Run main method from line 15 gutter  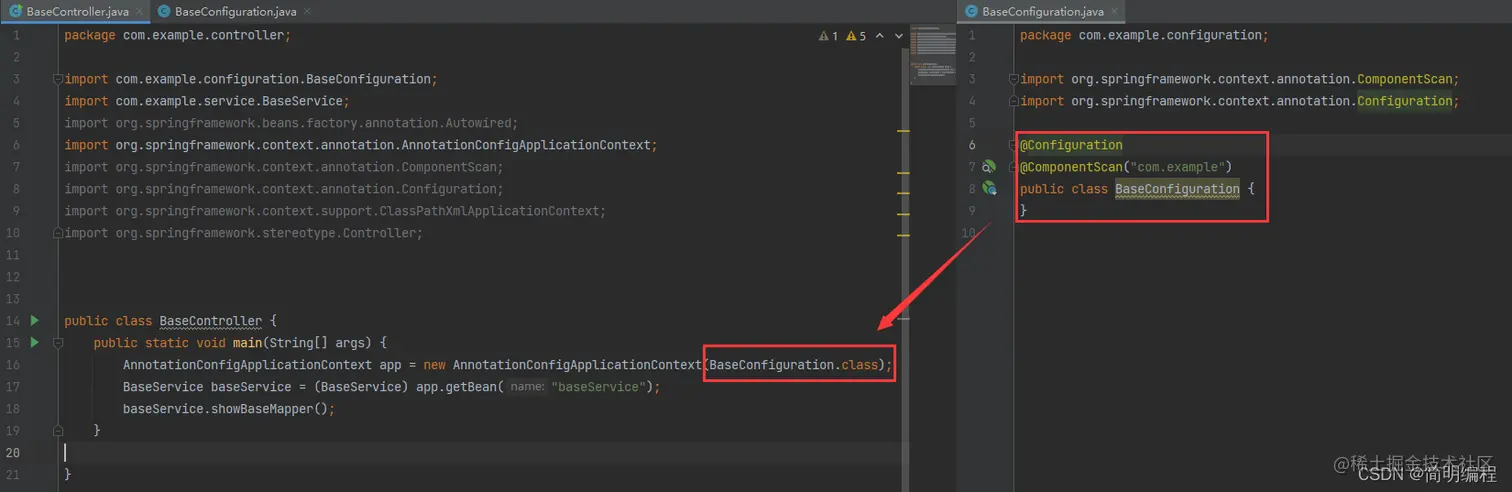pyautogui.click(x=35, y=343)
